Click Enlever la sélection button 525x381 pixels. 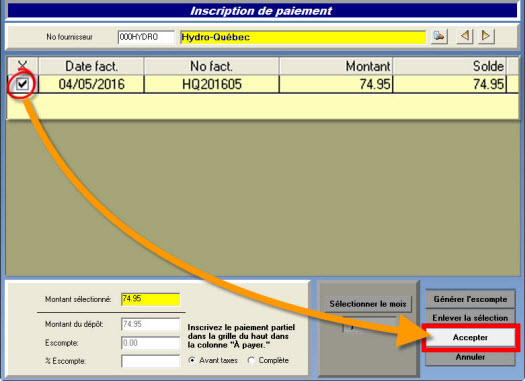click(x=470, y=318)
